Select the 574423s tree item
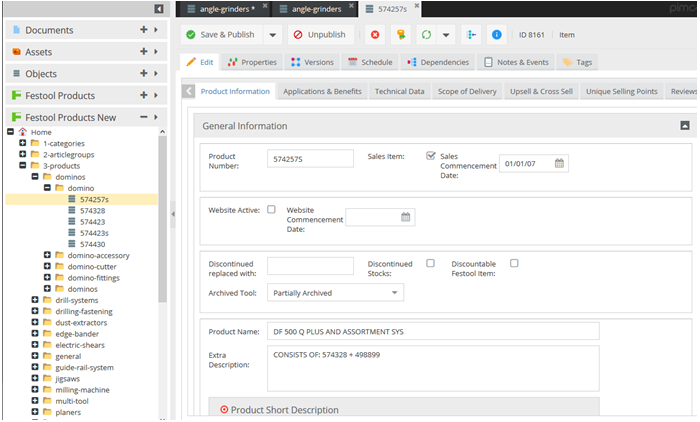700x422 pixels. (x=94, y=233)
